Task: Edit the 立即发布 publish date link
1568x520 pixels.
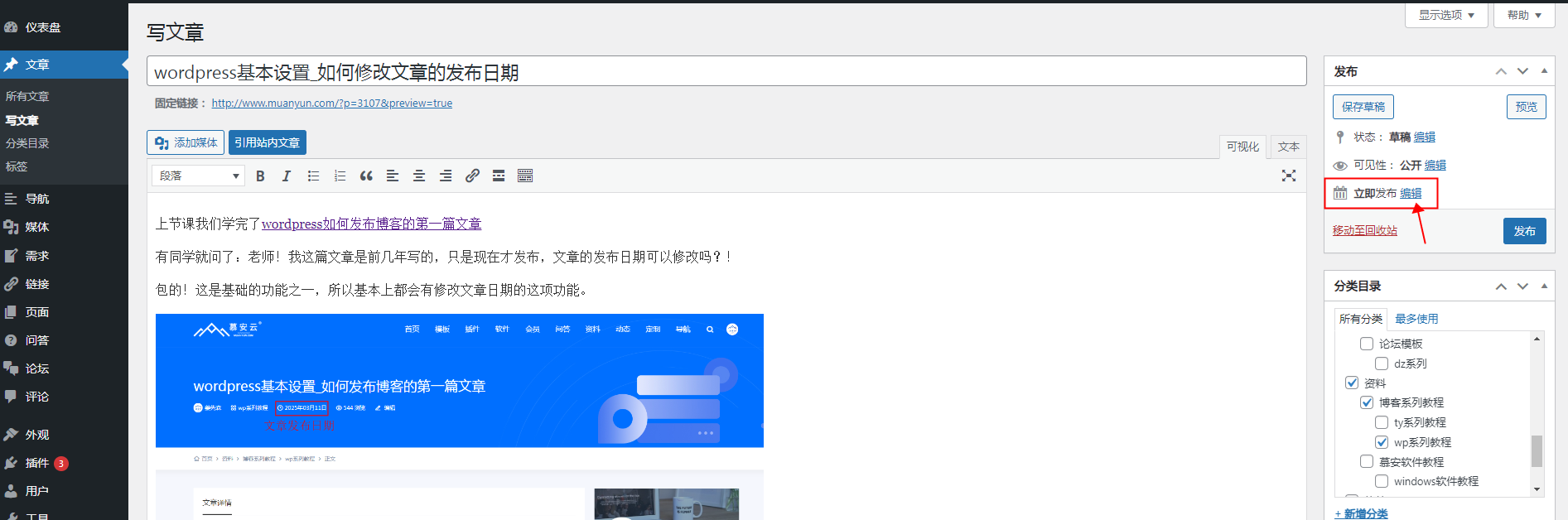Action: coord(1411,194)
